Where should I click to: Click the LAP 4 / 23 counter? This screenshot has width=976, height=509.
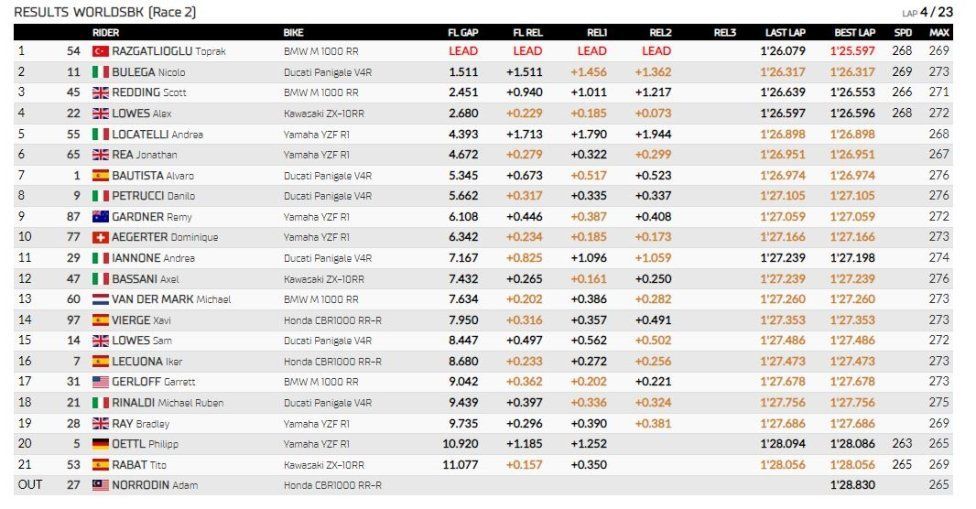pos(927,12)
